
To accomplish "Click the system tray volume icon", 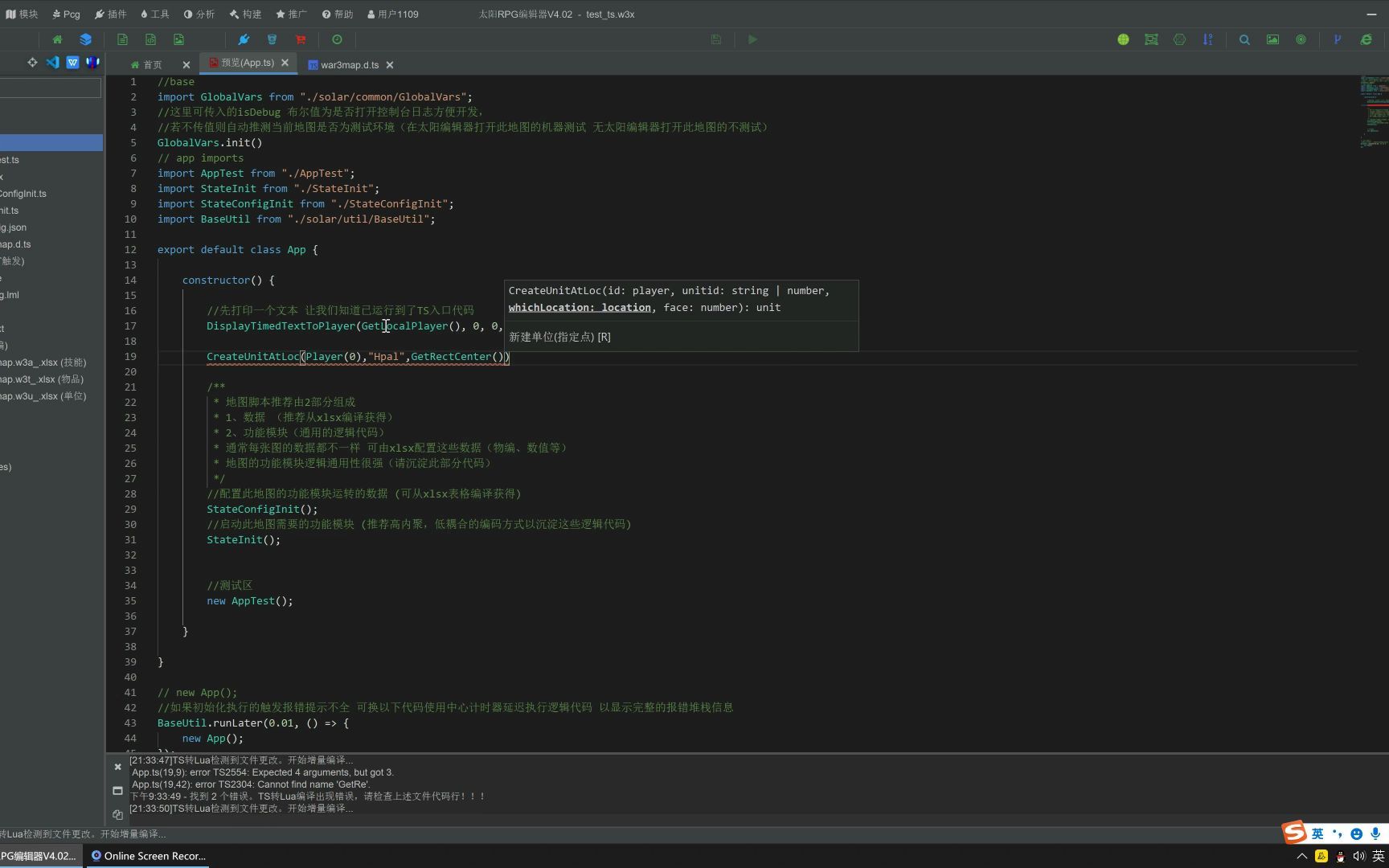I will [1359, 856].
